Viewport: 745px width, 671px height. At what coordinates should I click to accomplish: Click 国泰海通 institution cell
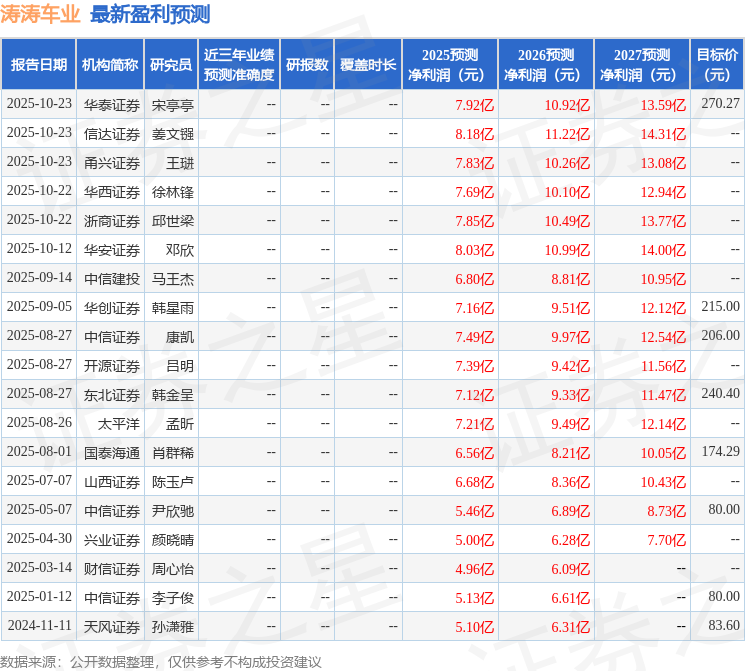(x=112, y=453)
